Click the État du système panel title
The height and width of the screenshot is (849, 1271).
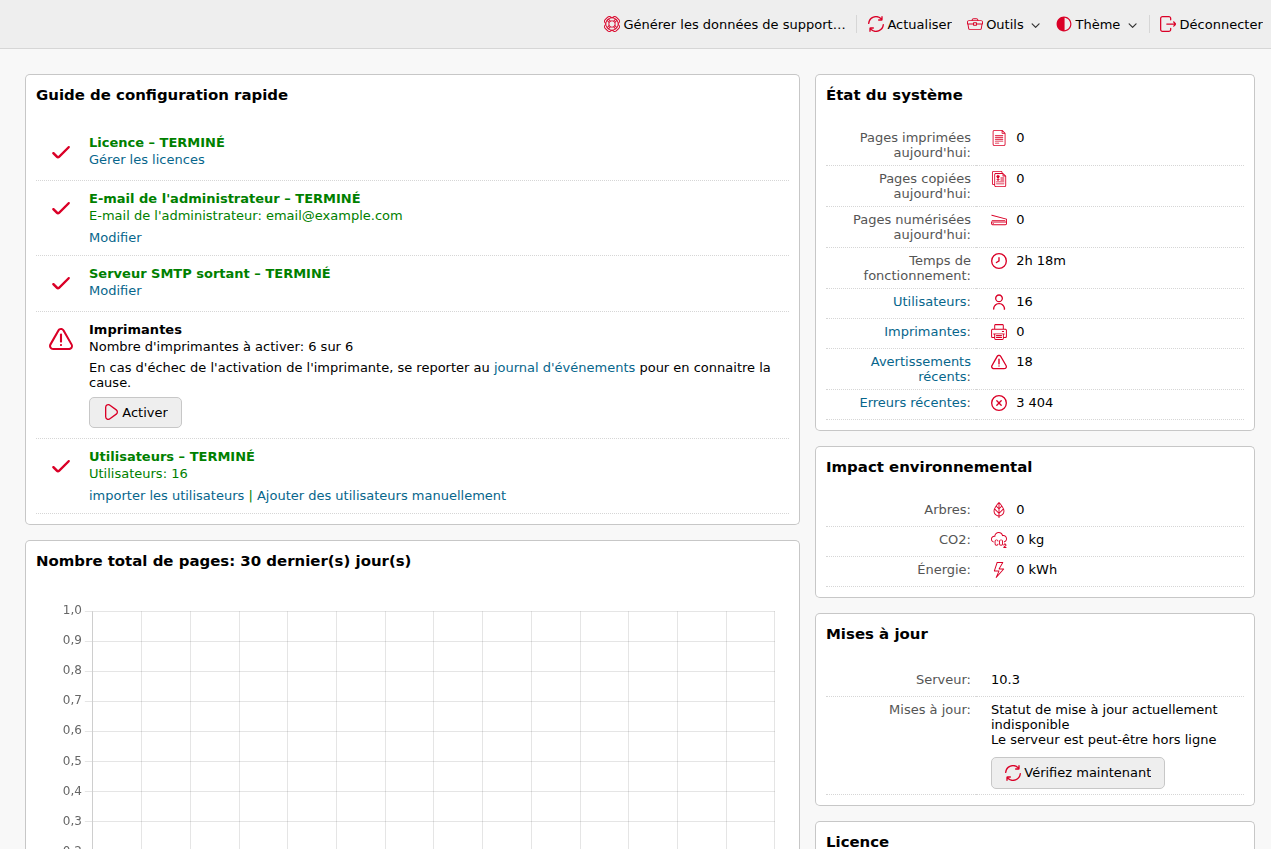coord(894,96)
